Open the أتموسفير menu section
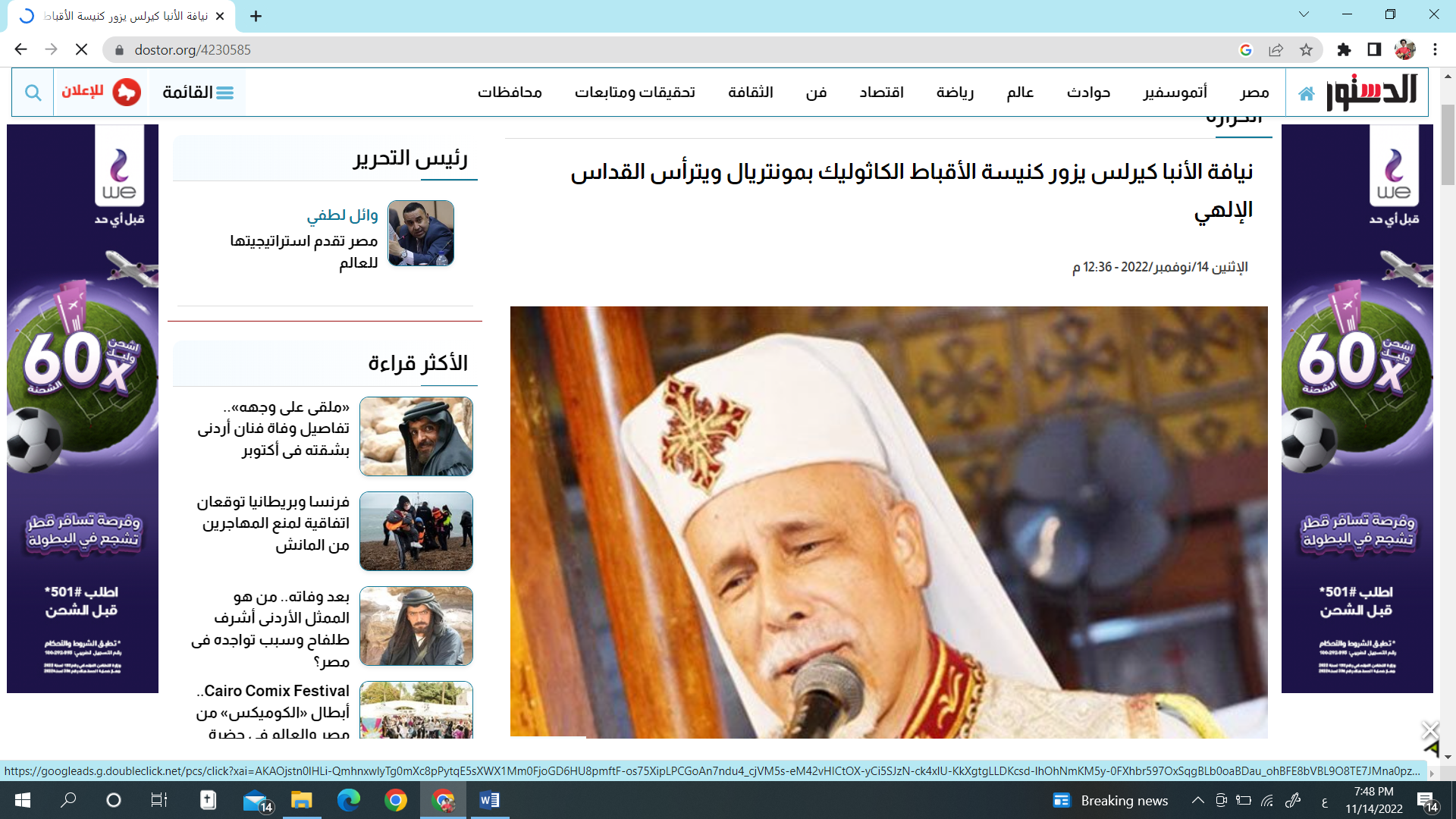Viewport: 1456px width, 819px height. [x=1175, y=93]
